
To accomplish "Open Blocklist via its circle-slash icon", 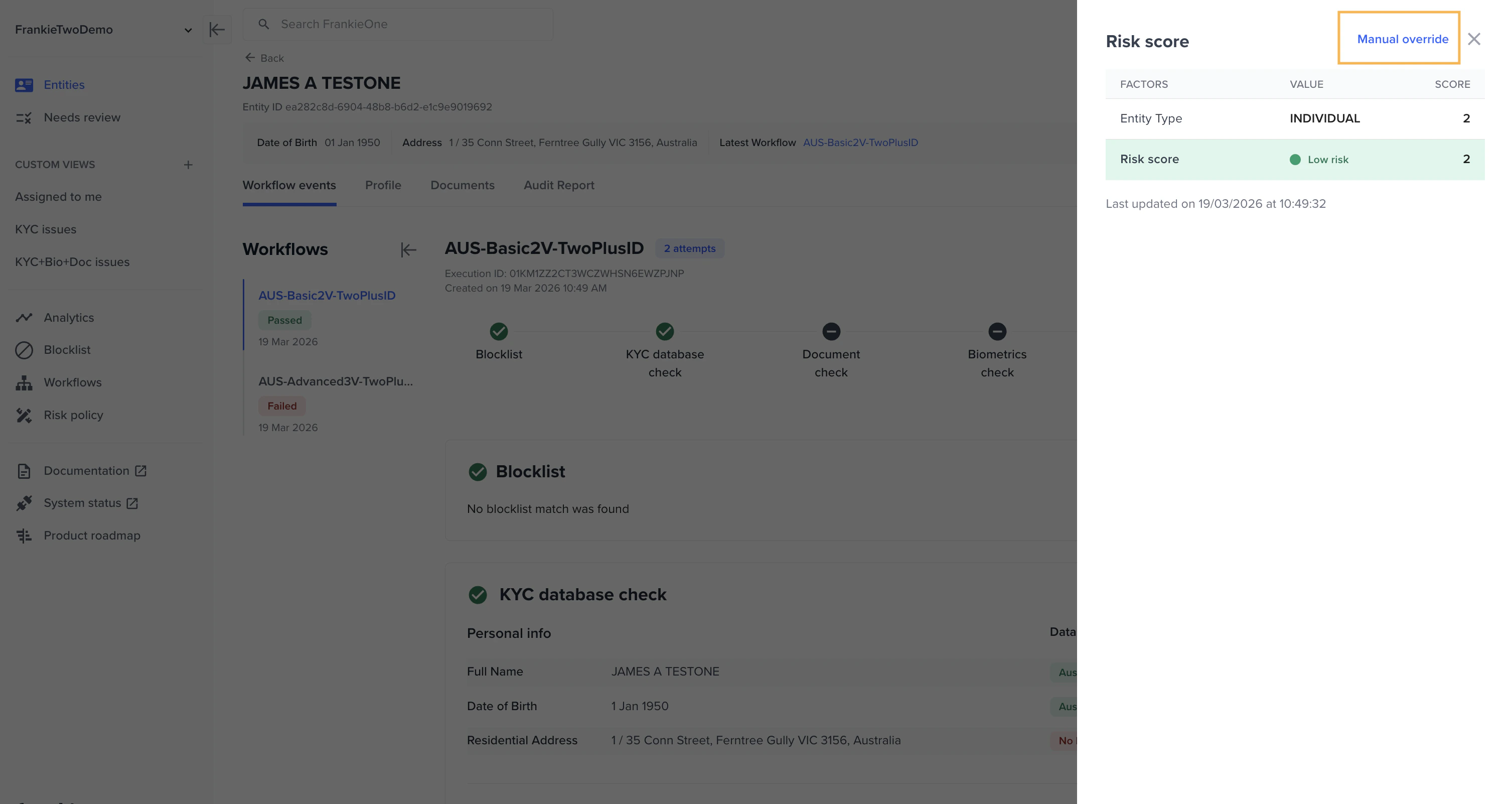I will click(x=24, y=350).
